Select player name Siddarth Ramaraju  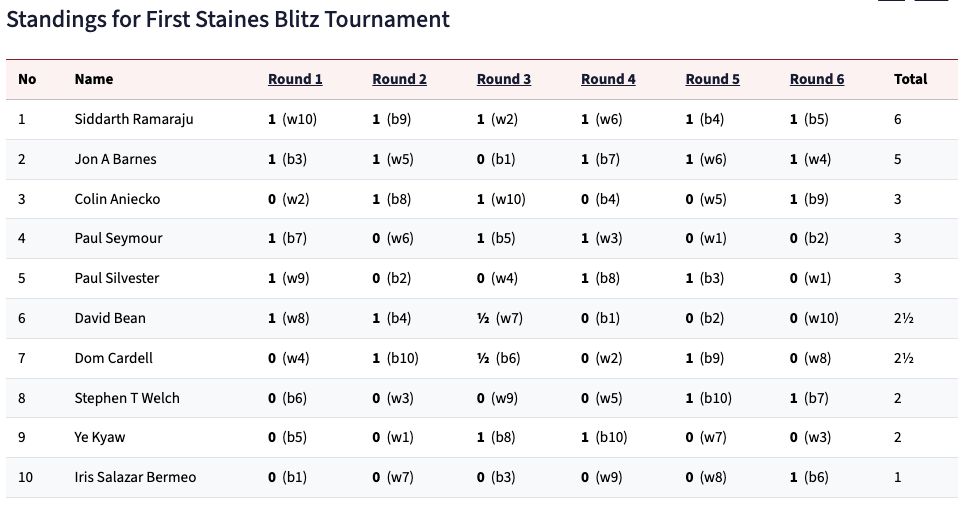[134, 119]
